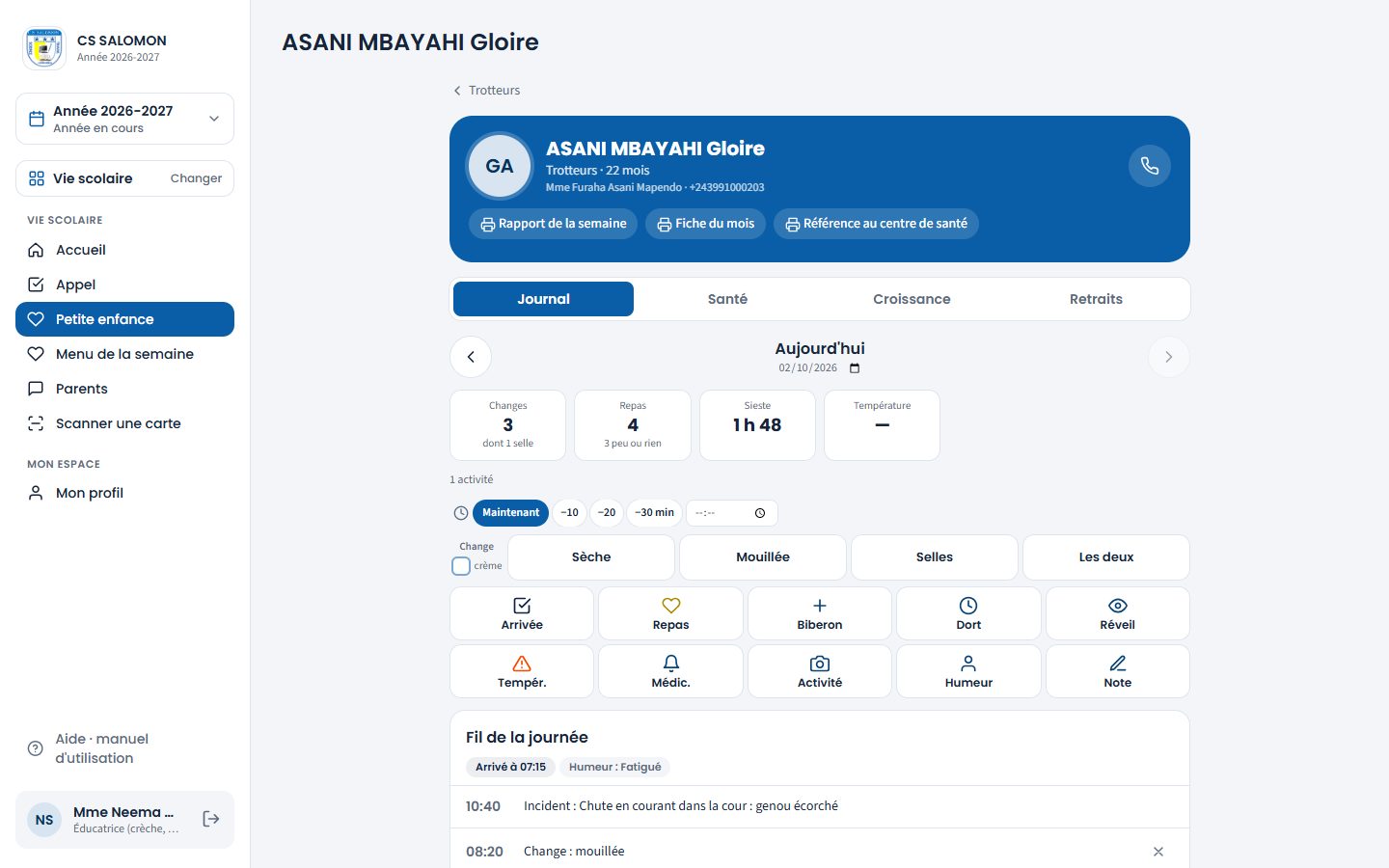The height and width of the screenshot is (868, 1389).
Task: Click Changer next to Vie scolaire
Action: pyautogui.click(x=196, y=178)
